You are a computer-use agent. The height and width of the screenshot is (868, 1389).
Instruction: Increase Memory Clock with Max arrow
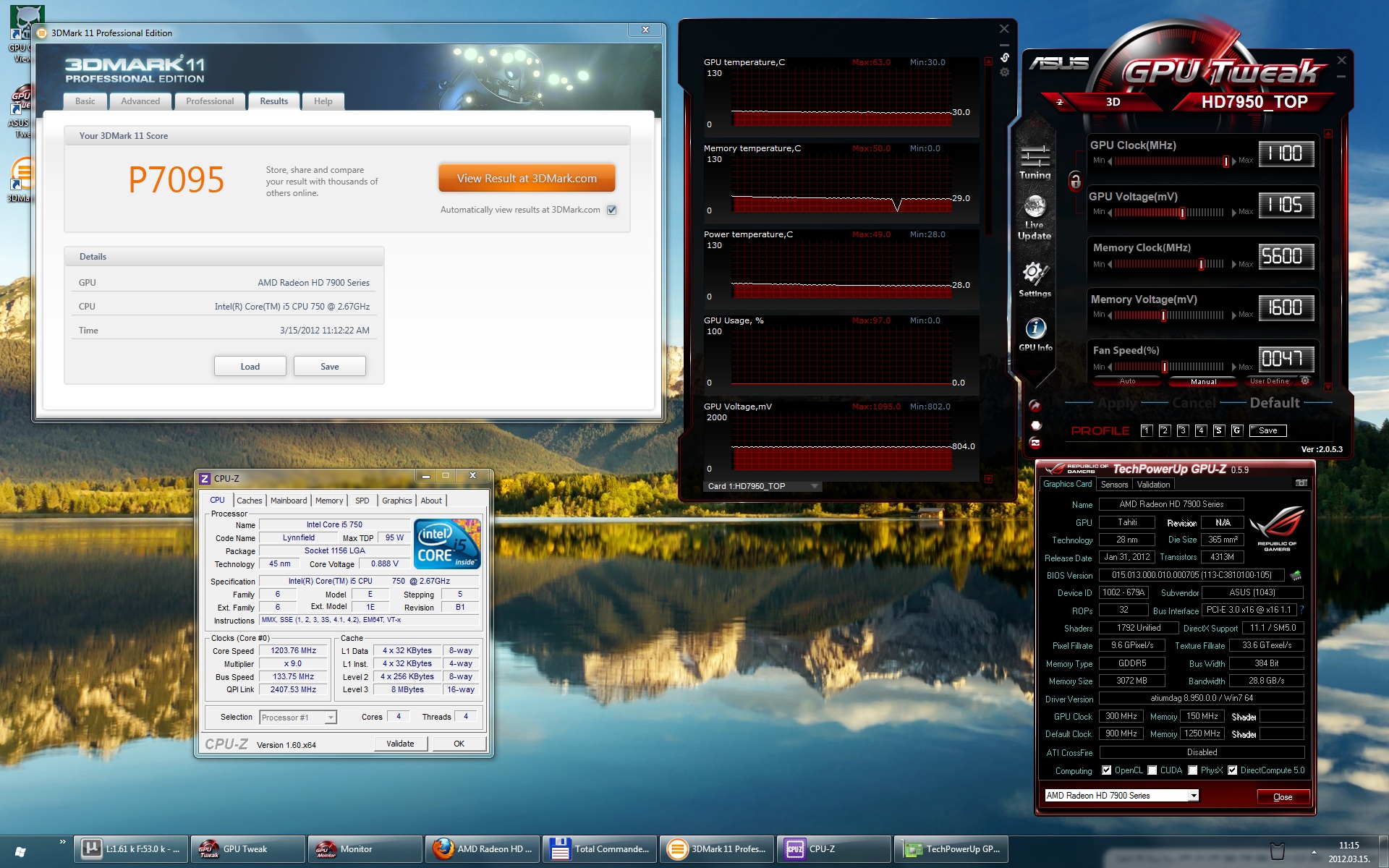pos(1234,264)
